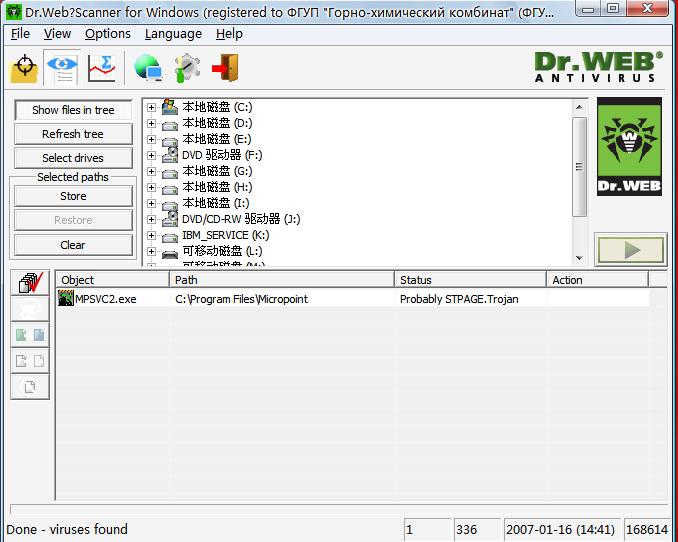Open the Options menu

(108, 34)
